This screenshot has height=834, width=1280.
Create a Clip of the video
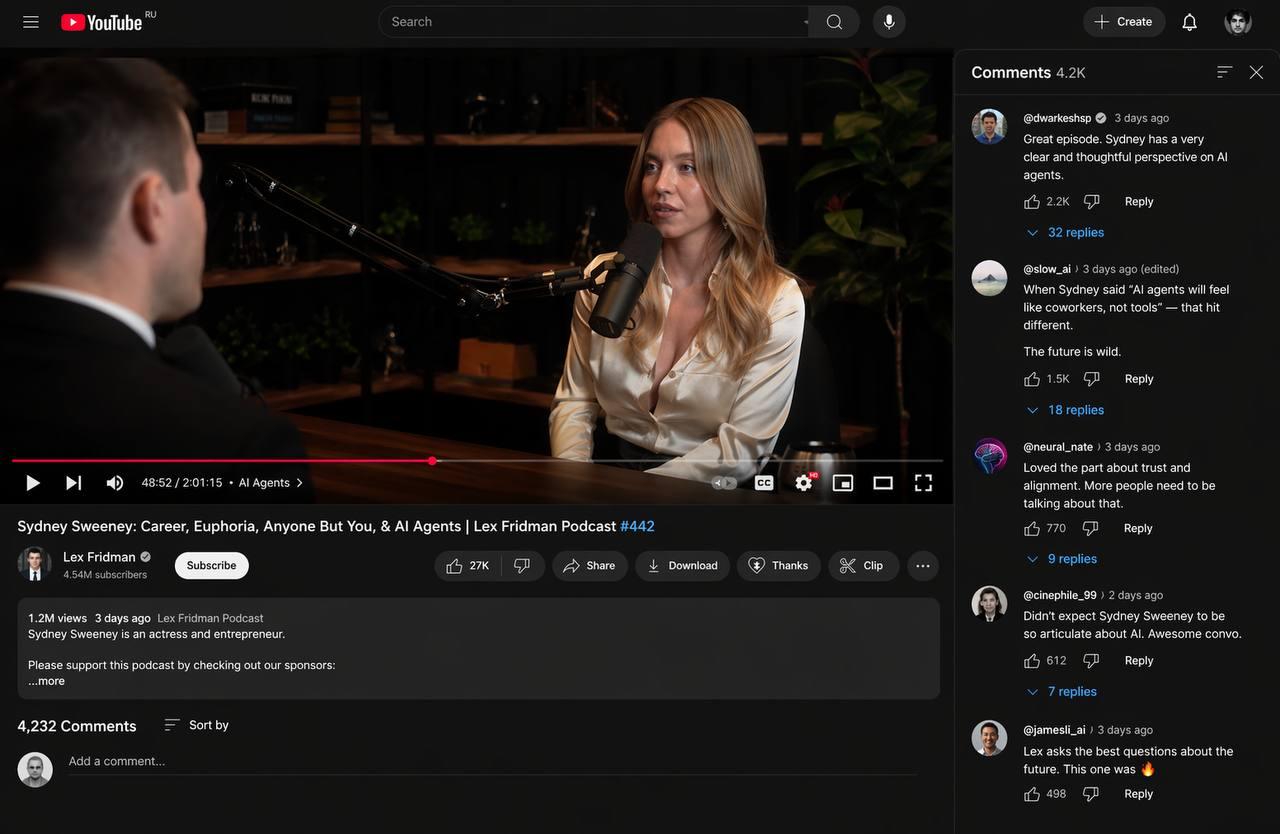pyautogui.click(x=863, y=566)
